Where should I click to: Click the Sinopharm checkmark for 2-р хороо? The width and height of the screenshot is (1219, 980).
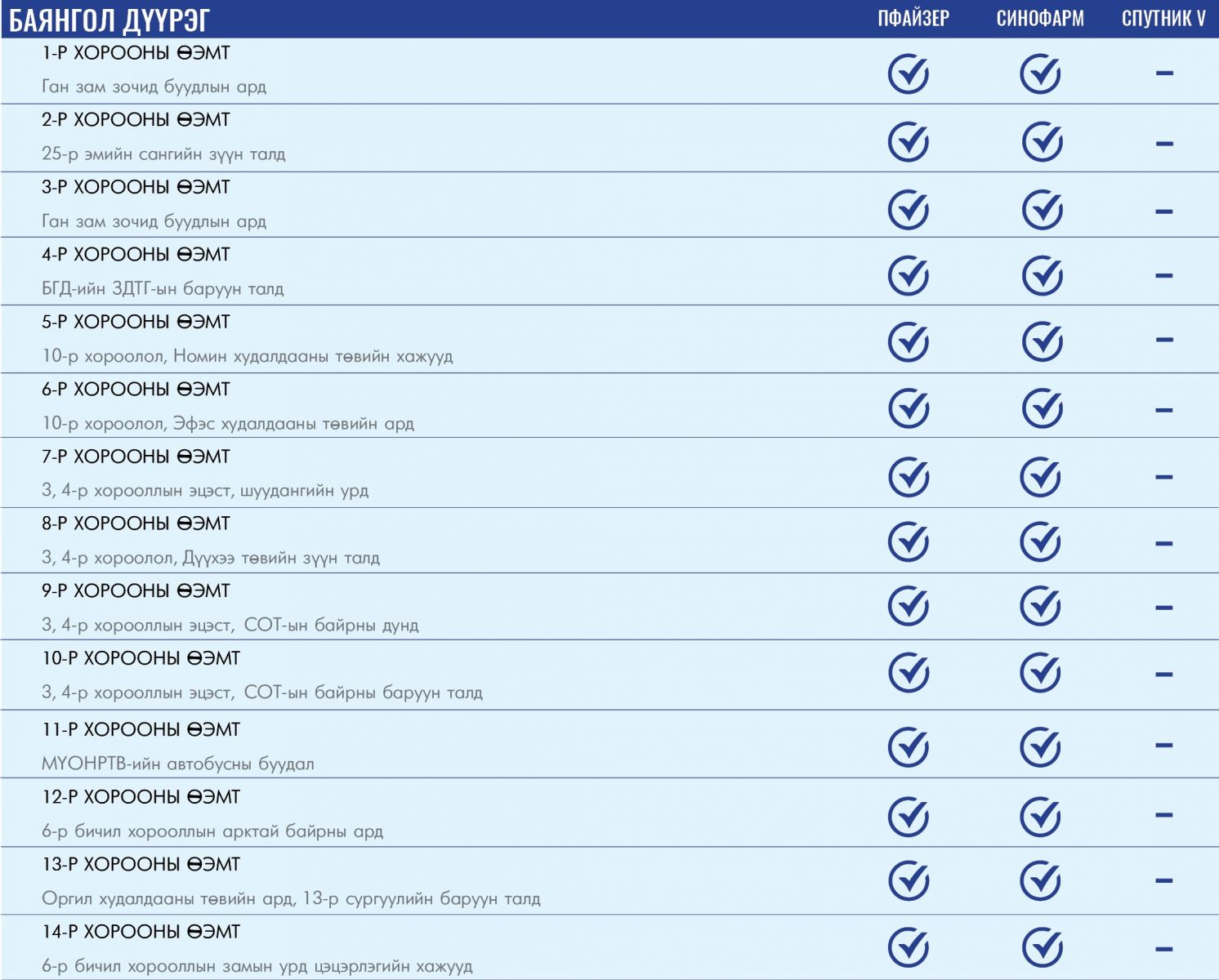tap(1042, 142)
